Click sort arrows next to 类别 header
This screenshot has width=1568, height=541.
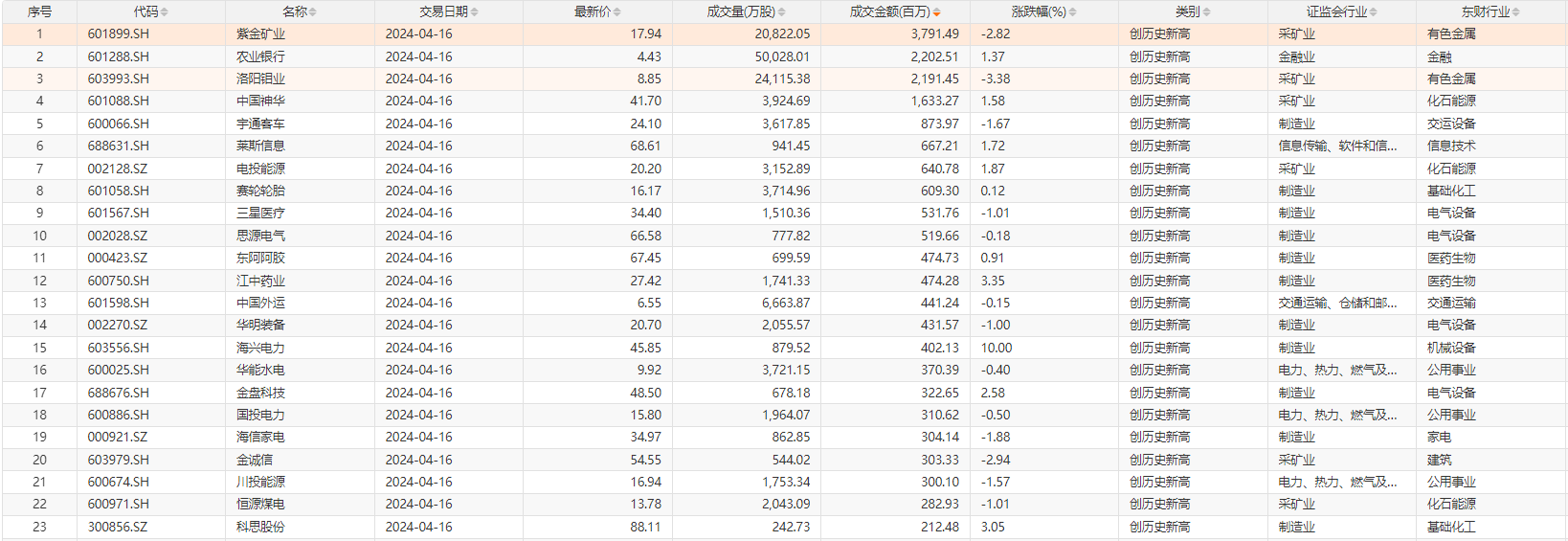tap(1207, 12)
